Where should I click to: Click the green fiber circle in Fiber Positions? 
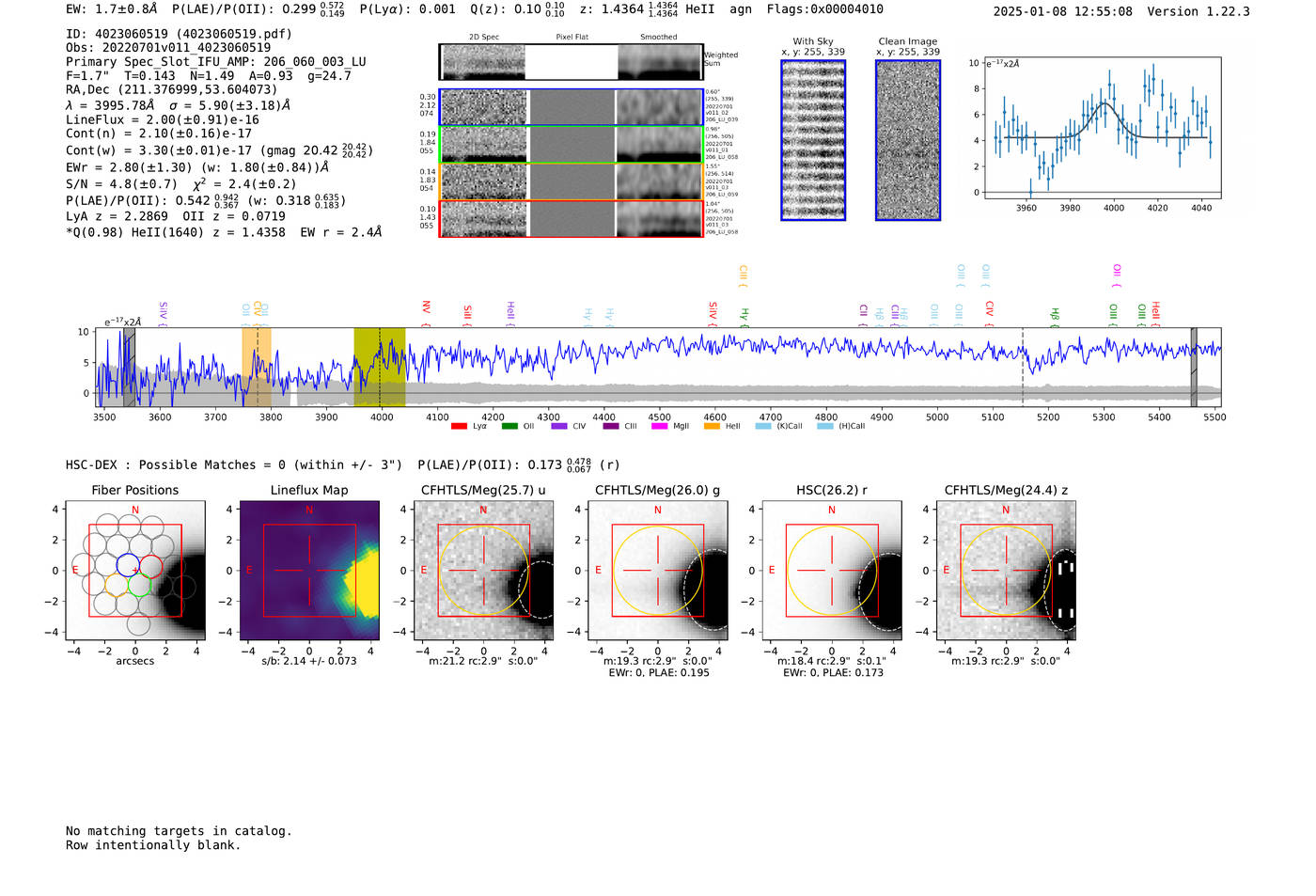click(x=140, y=586)
